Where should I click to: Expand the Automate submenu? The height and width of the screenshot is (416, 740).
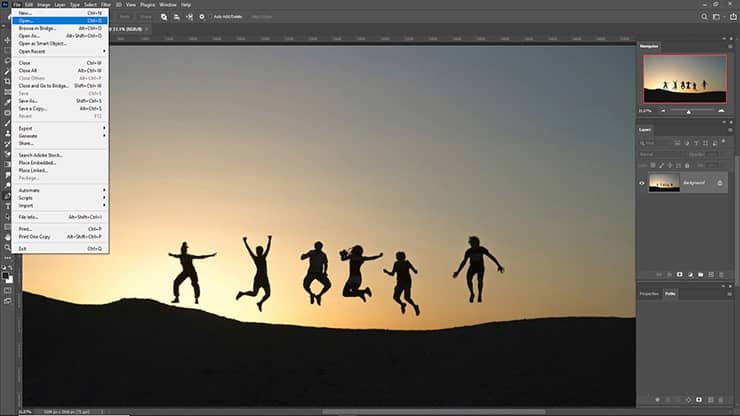point(60,190)
